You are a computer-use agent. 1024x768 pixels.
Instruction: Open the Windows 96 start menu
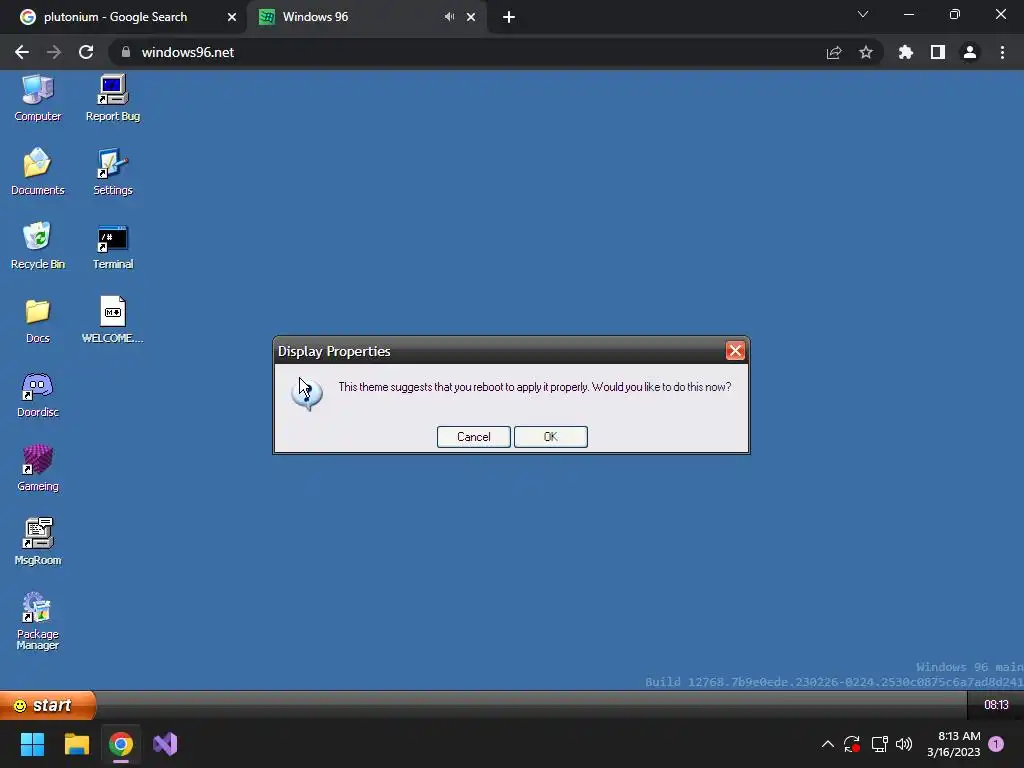click(x=47, y=705)
